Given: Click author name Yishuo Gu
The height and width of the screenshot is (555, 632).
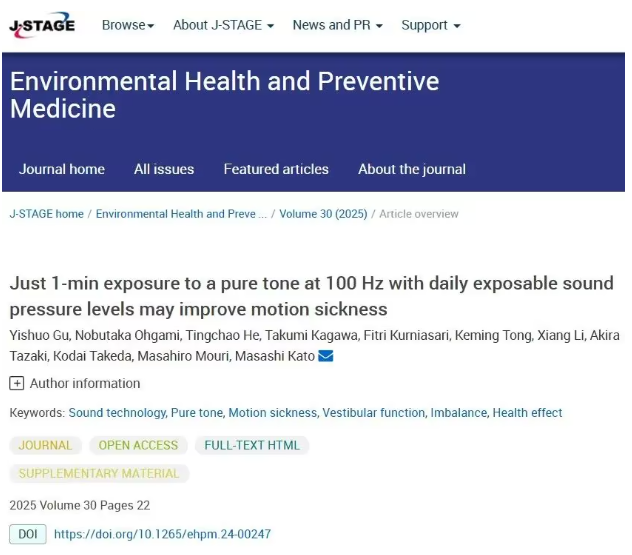Looking at the screenshot, I should tap(40, 335).
